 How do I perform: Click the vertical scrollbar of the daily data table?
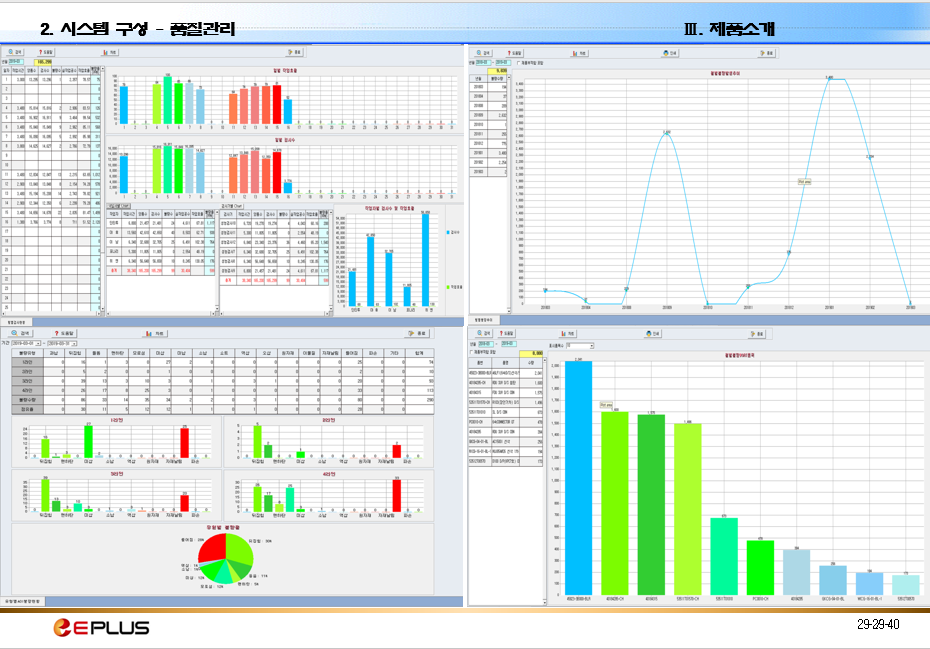(x=102, y=190)
